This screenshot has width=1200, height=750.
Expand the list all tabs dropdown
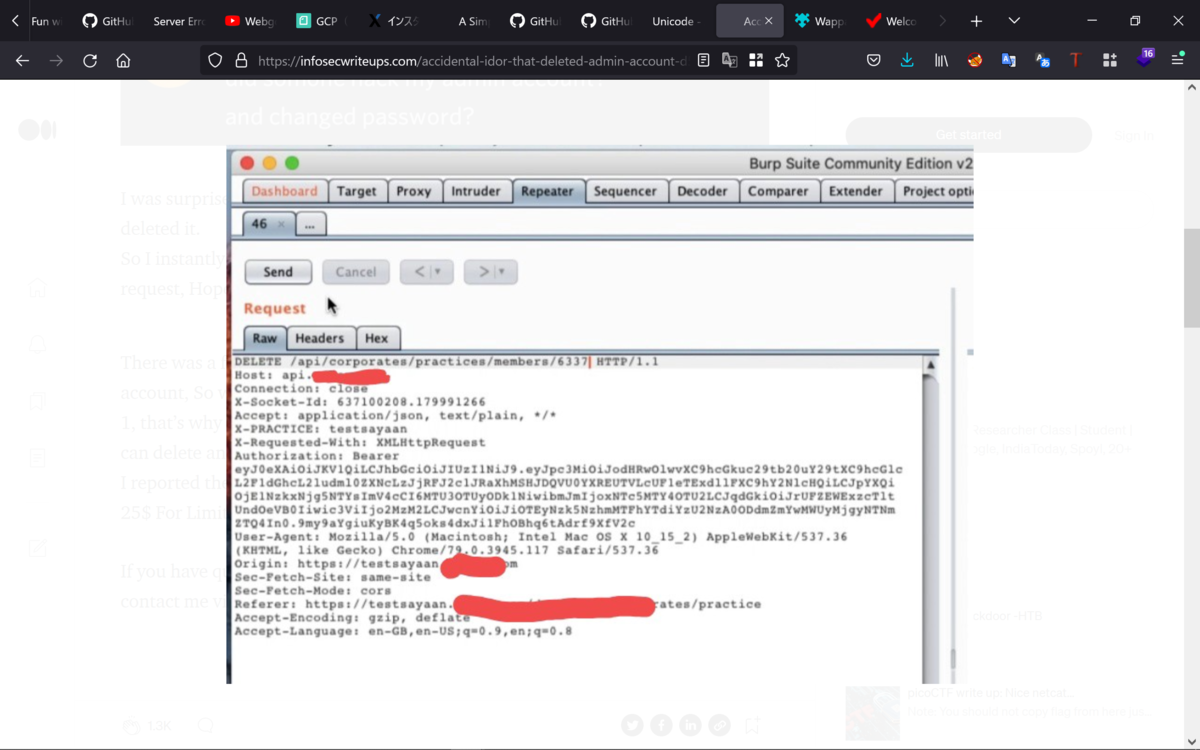point(1014,21)
